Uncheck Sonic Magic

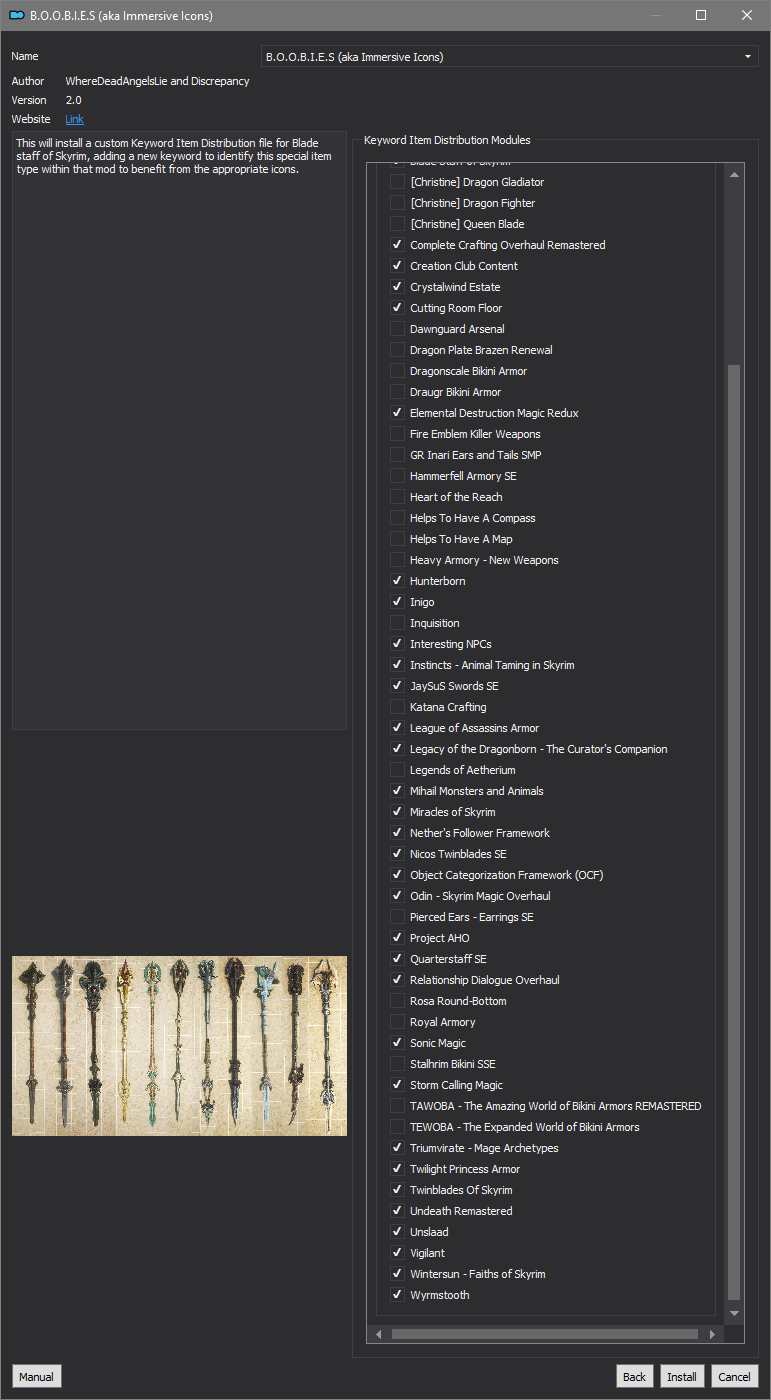[397, 1043]
